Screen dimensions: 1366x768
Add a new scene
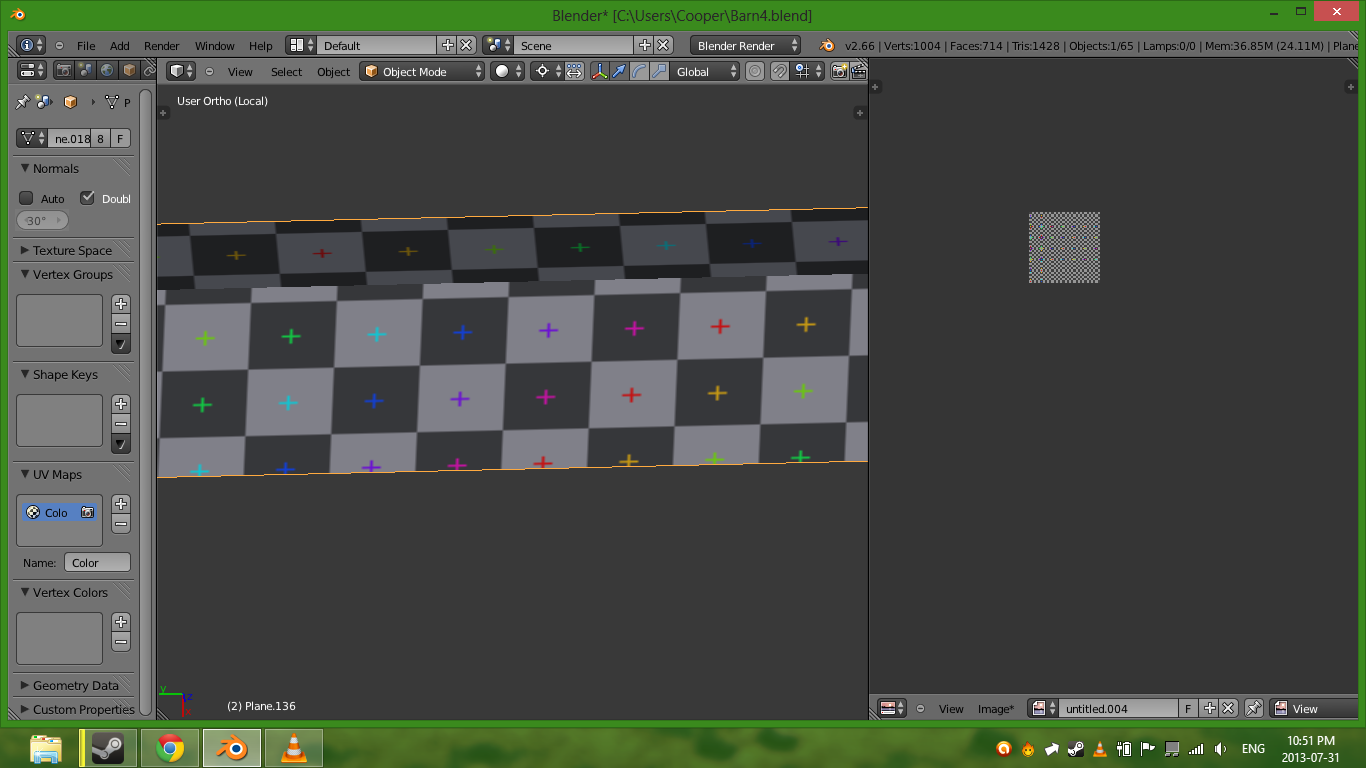pyautogui.click(x=644, y=45)
